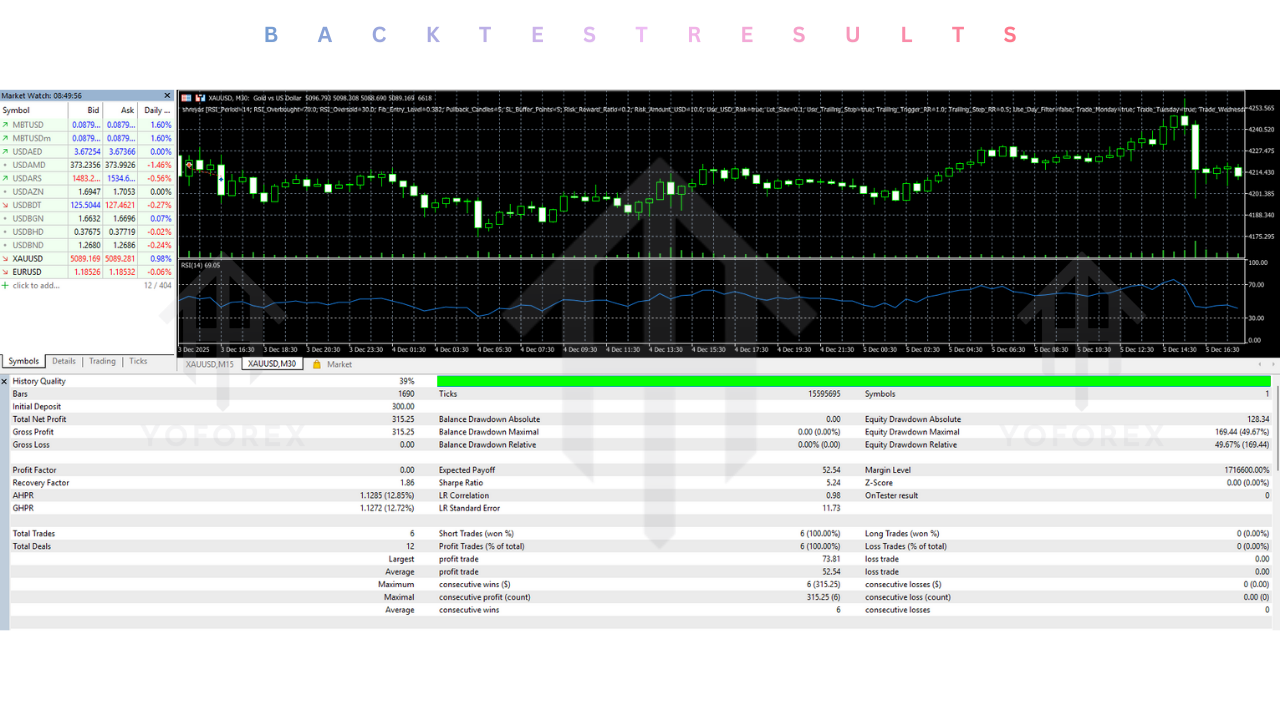Screen dimensions: 1280x720
Task: Click the red down arrow beside EURUSD
Action: (x=6, y=272)
